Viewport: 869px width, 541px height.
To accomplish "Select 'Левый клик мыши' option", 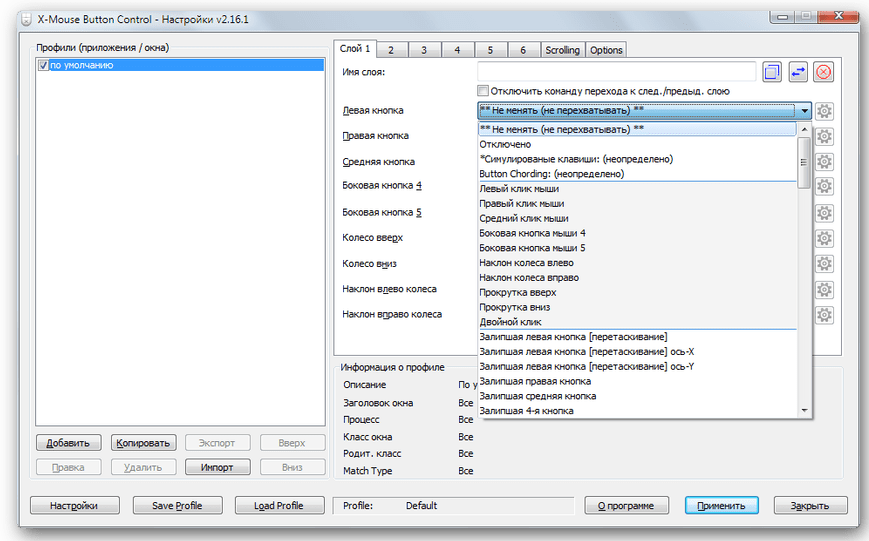I will pos(637,189).
